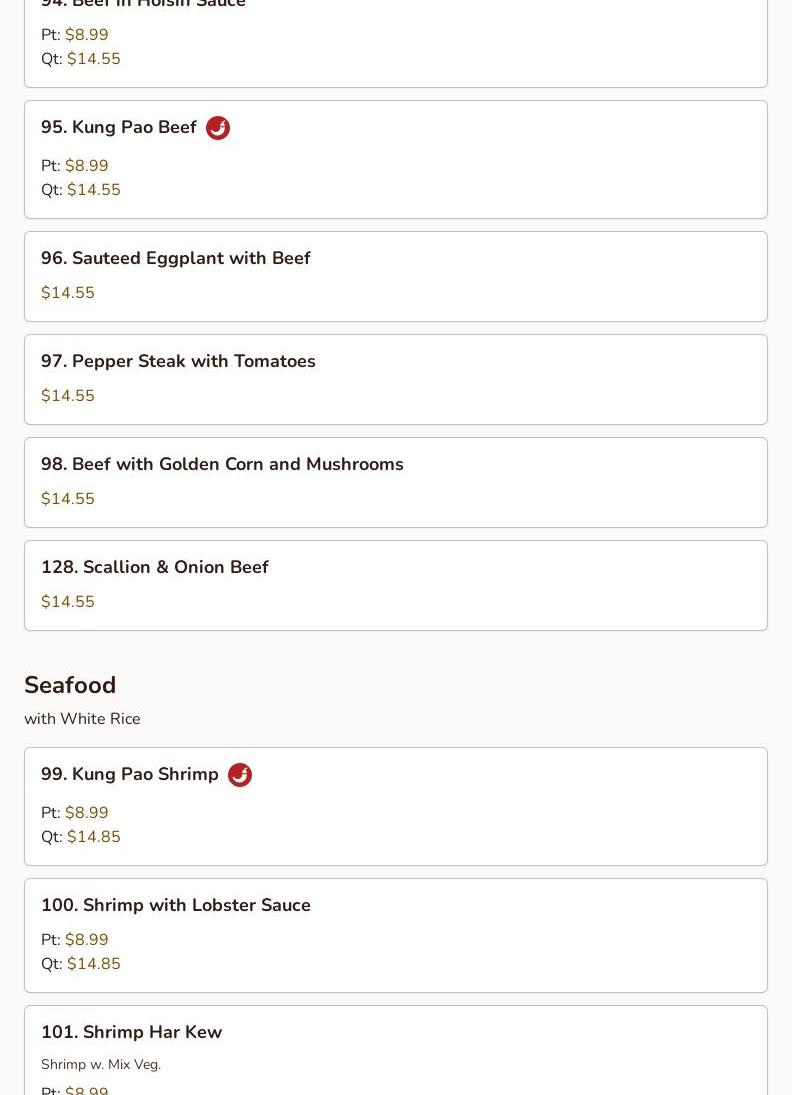
Task: Choose 100. Shrimp with Lobster Sauce
Action: [396, 935]
